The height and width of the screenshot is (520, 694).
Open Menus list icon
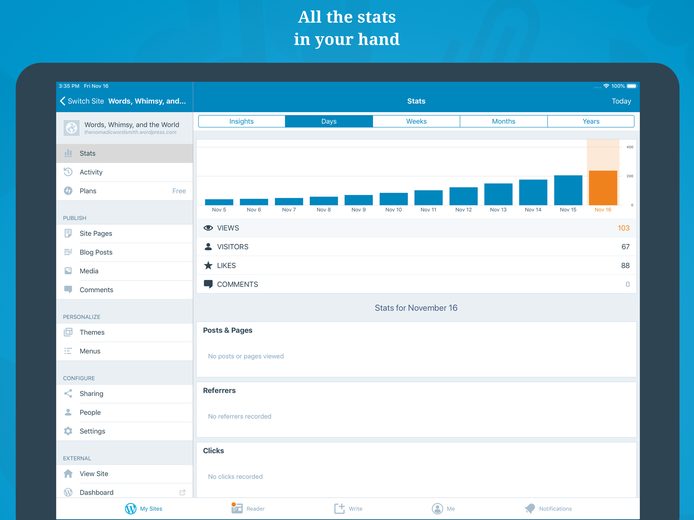(x=68, y=351)
